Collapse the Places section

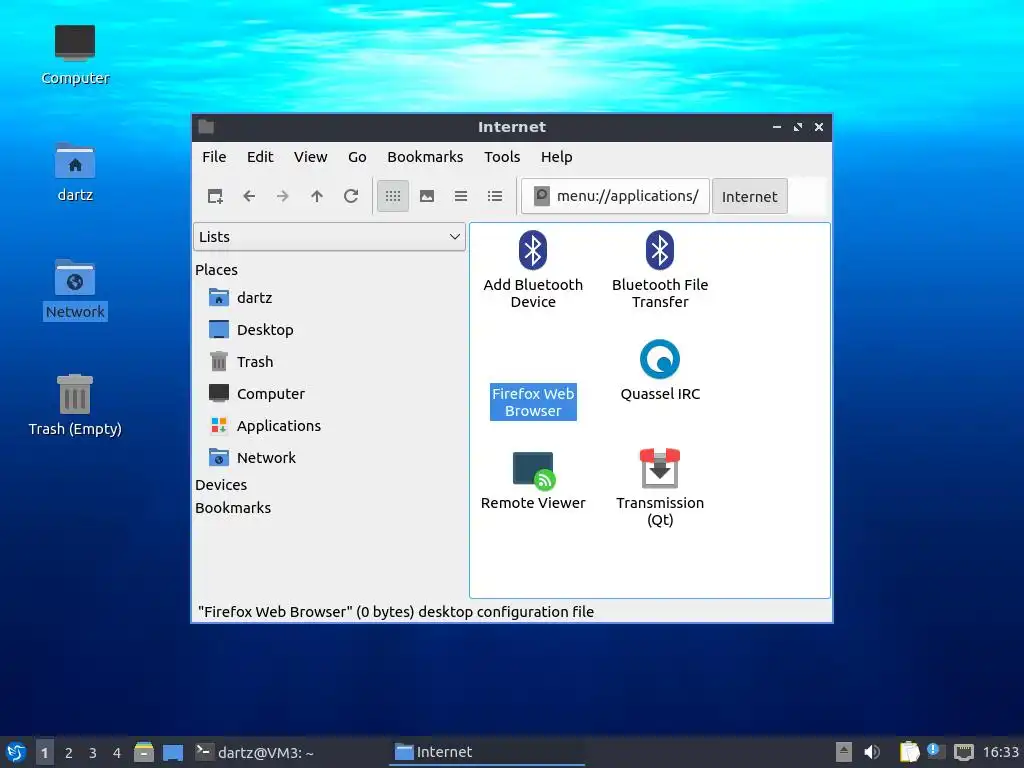click(x=216, y=270)
